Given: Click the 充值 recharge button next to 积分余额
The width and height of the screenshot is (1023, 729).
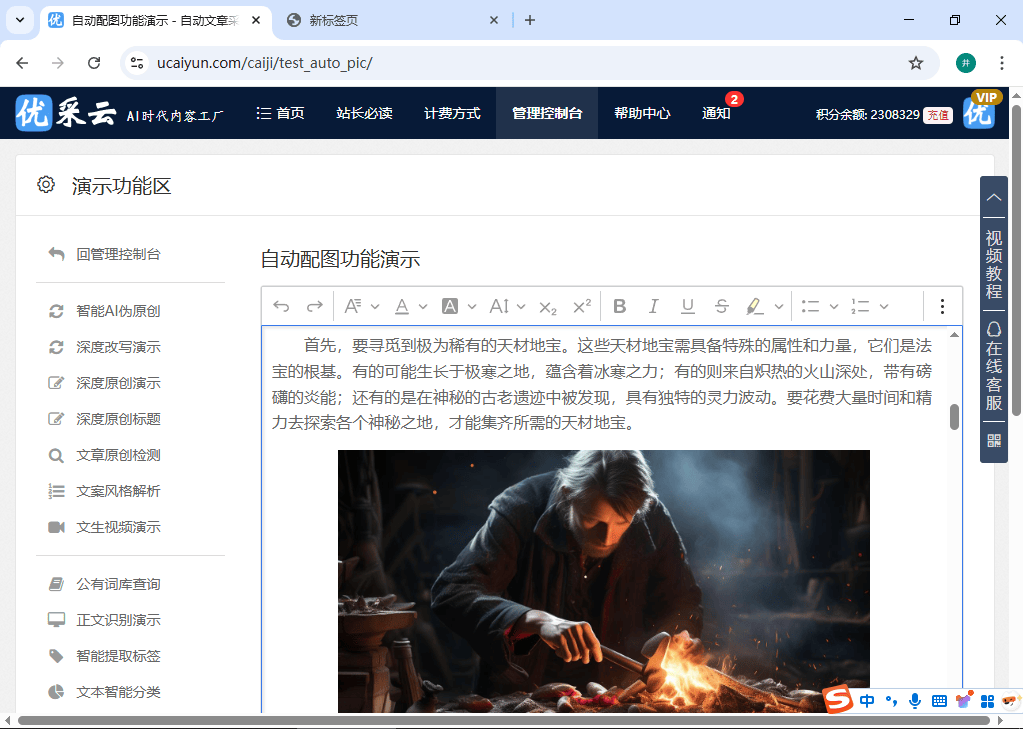Looking at the screenshot, I should pos(937,115).
